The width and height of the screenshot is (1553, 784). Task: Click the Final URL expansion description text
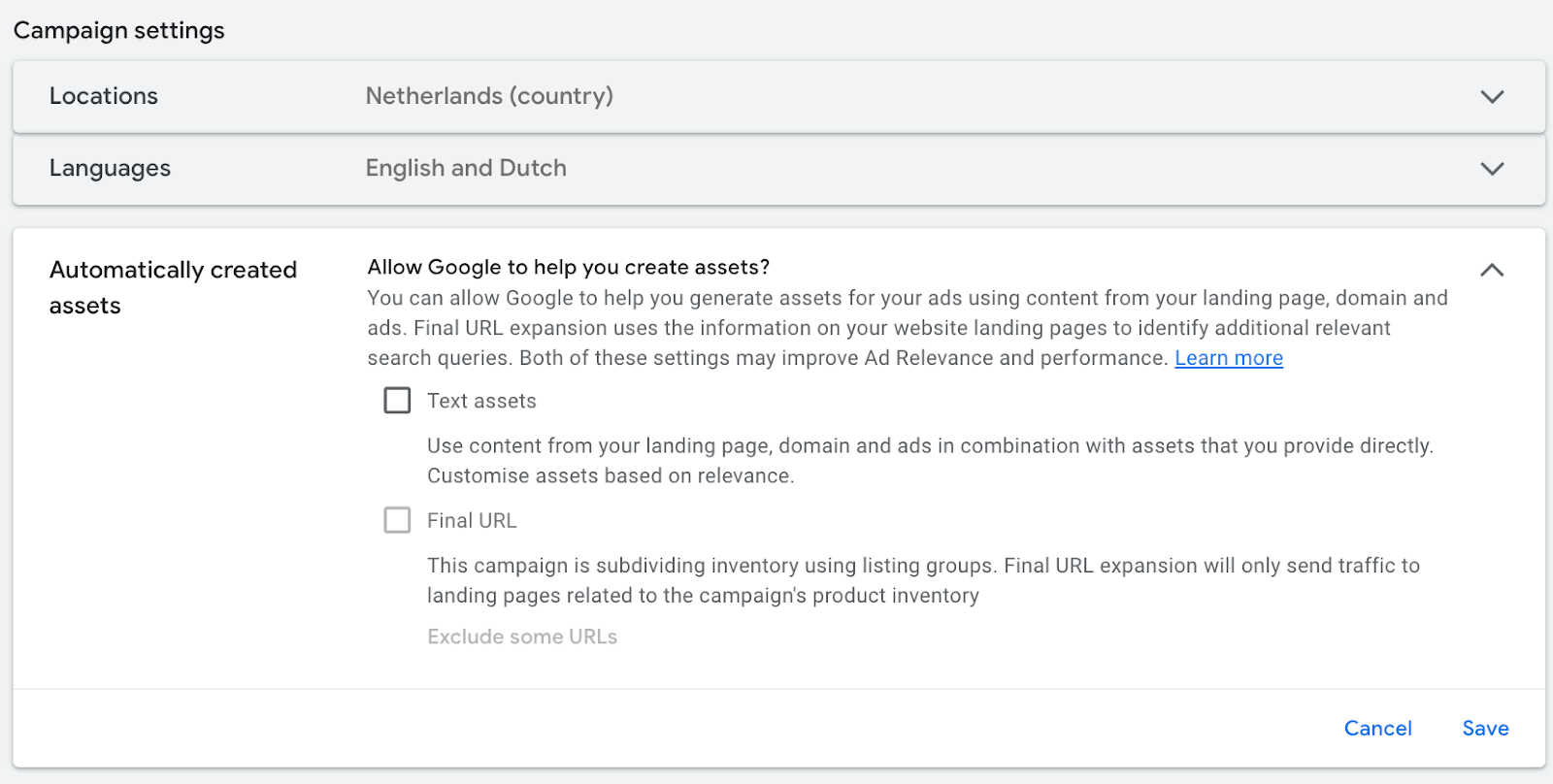(x=922, y=580)
